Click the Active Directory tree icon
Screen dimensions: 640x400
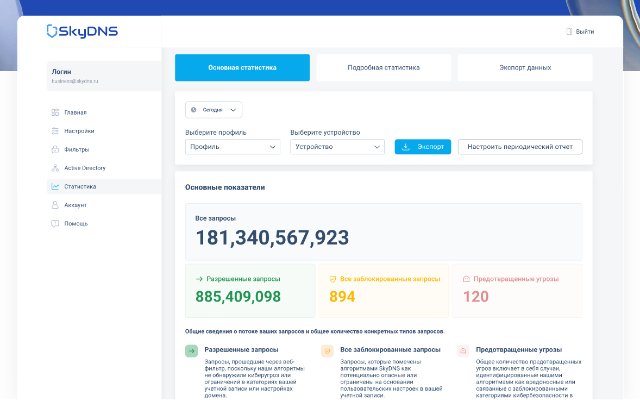[x=55, y=168]
